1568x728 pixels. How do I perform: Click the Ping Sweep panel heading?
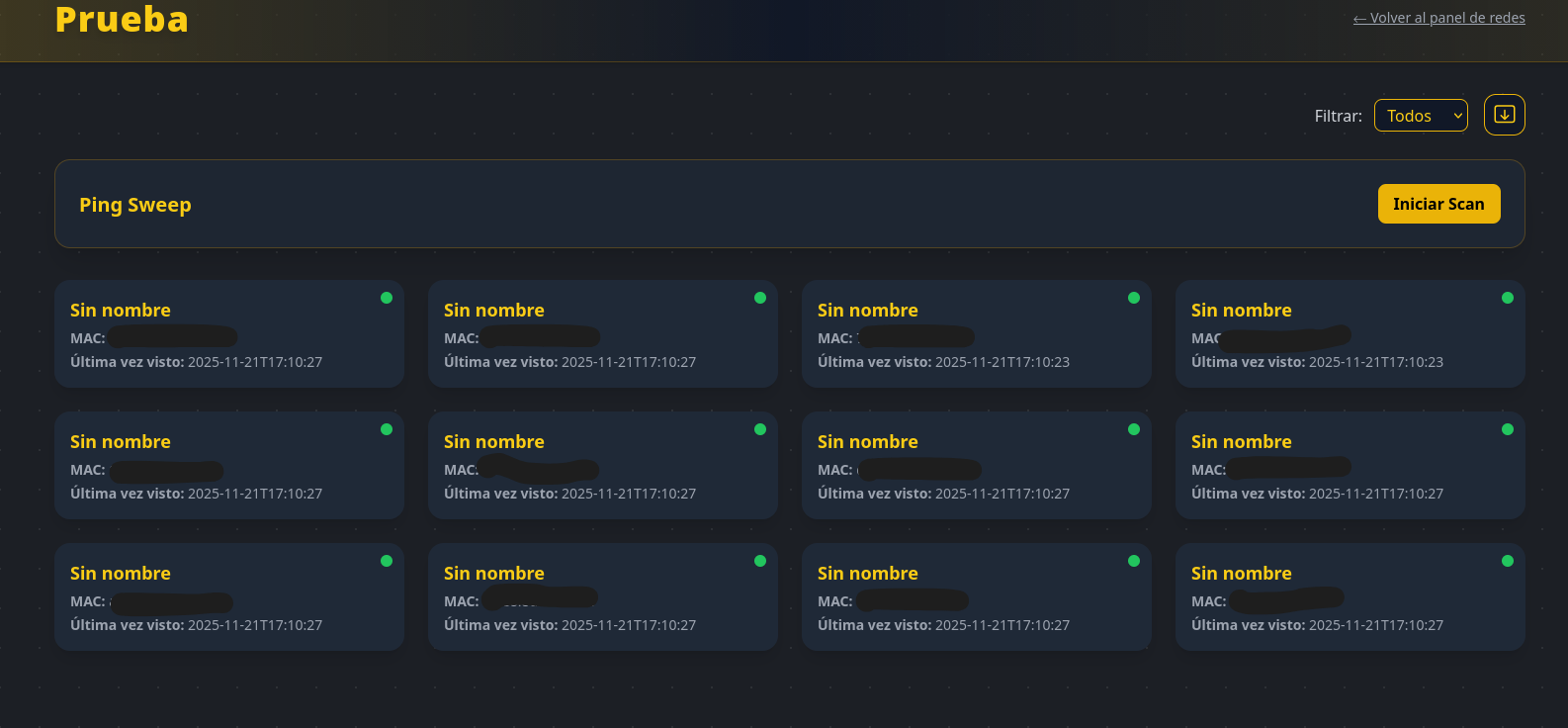click(135, 205)
